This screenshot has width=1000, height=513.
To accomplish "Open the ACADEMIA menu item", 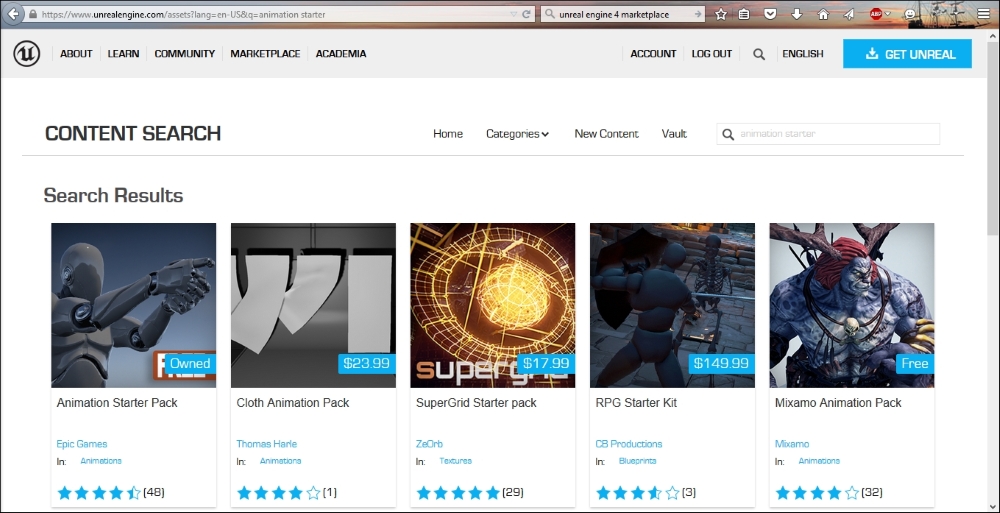I will [x=341, y=54].
